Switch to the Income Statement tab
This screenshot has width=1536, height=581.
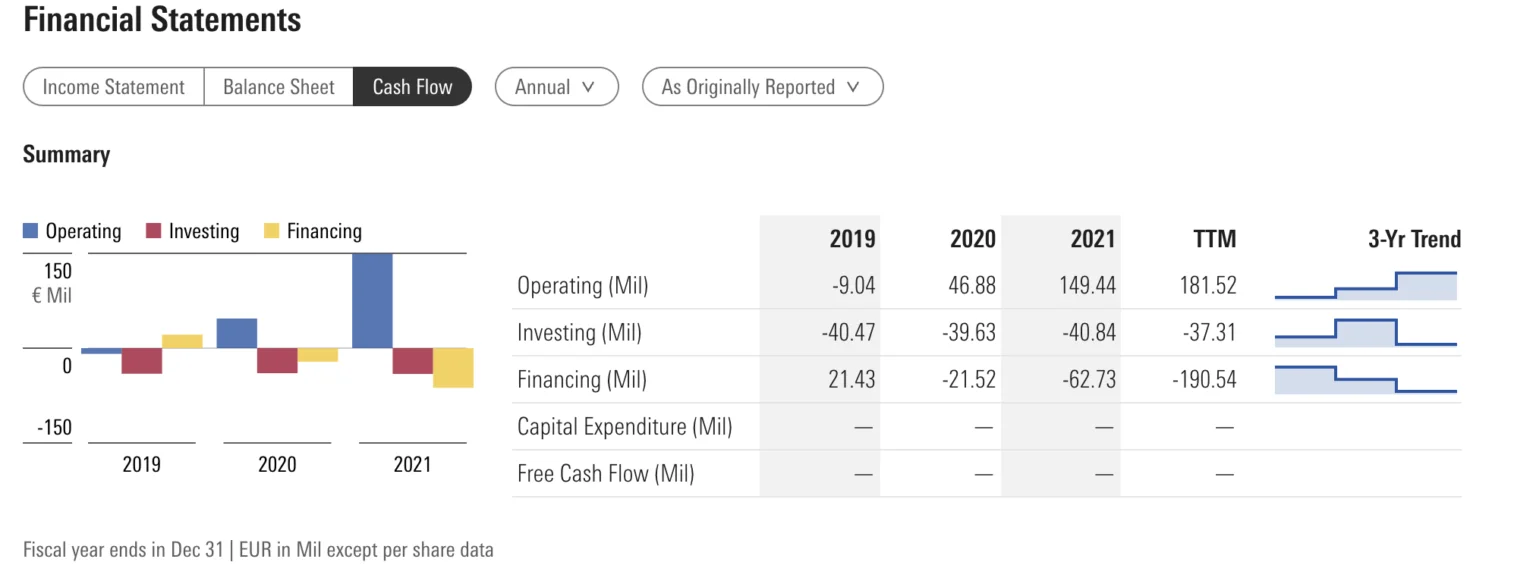113,87
